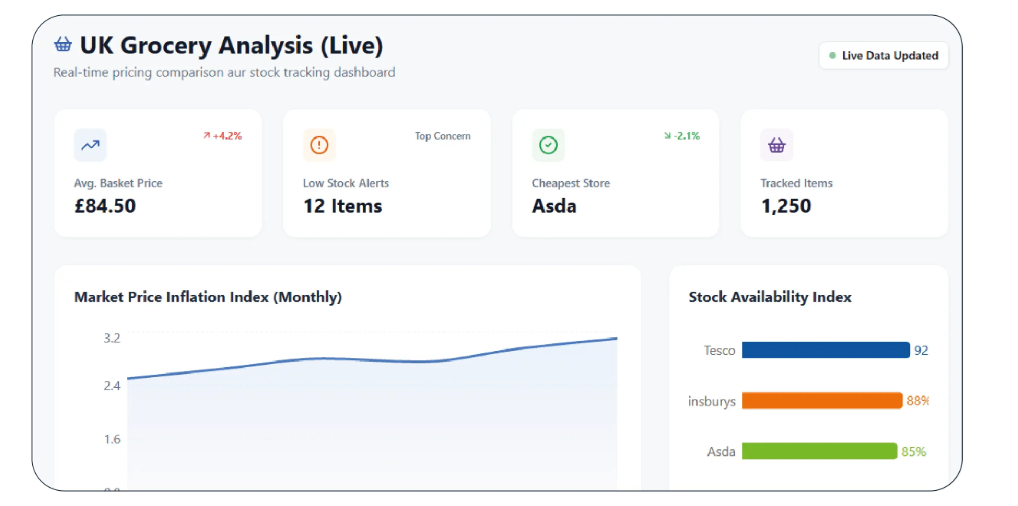The height and width of the screenshot is (506, 1018).
Task: Click the Tracked Items count 1,250
Action: [786, 207]
